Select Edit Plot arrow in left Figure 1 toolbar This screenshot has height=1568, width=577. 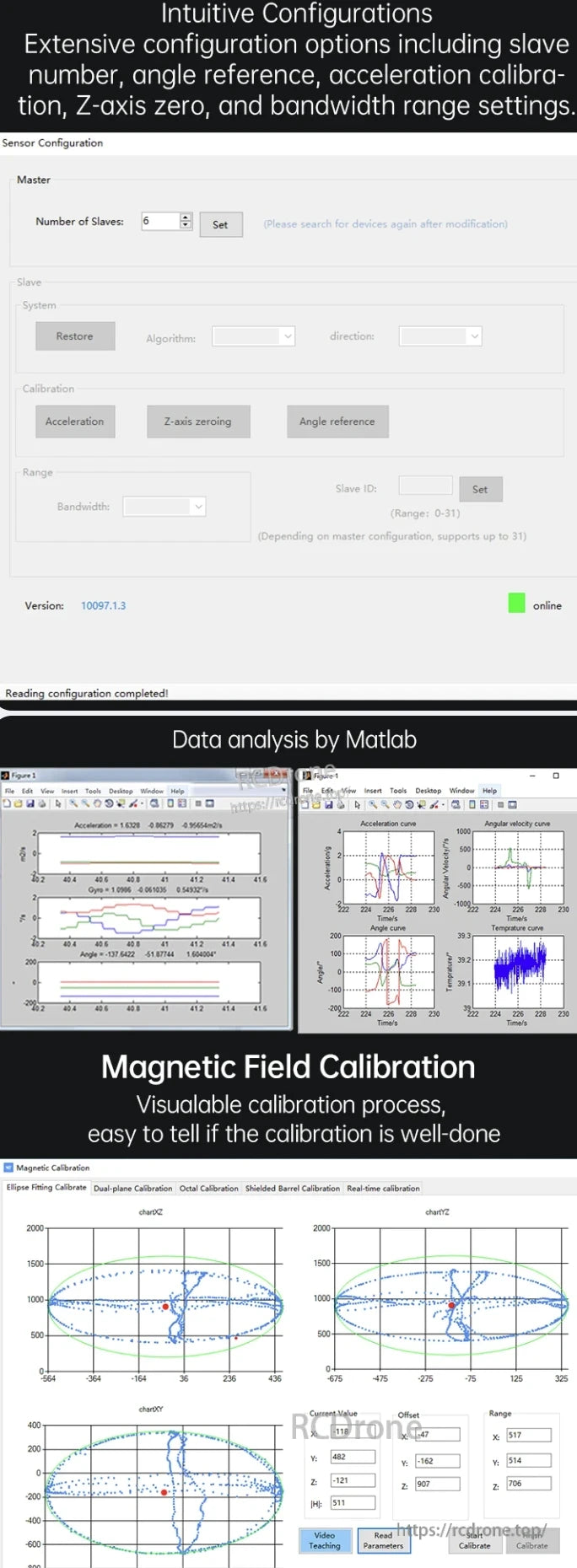(58, 804)
